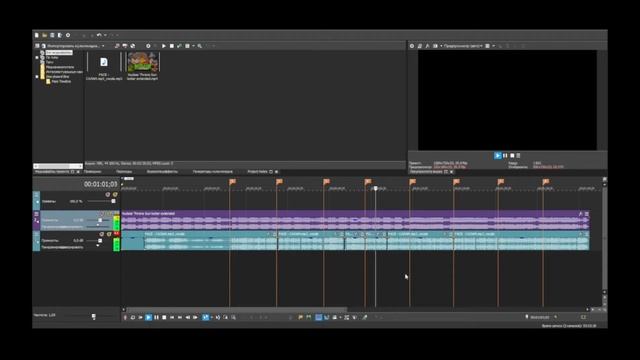Solo the teal audio track
The height and width of the screenshot is (360, 640).
pyautogui.click(x=109, y=234)
